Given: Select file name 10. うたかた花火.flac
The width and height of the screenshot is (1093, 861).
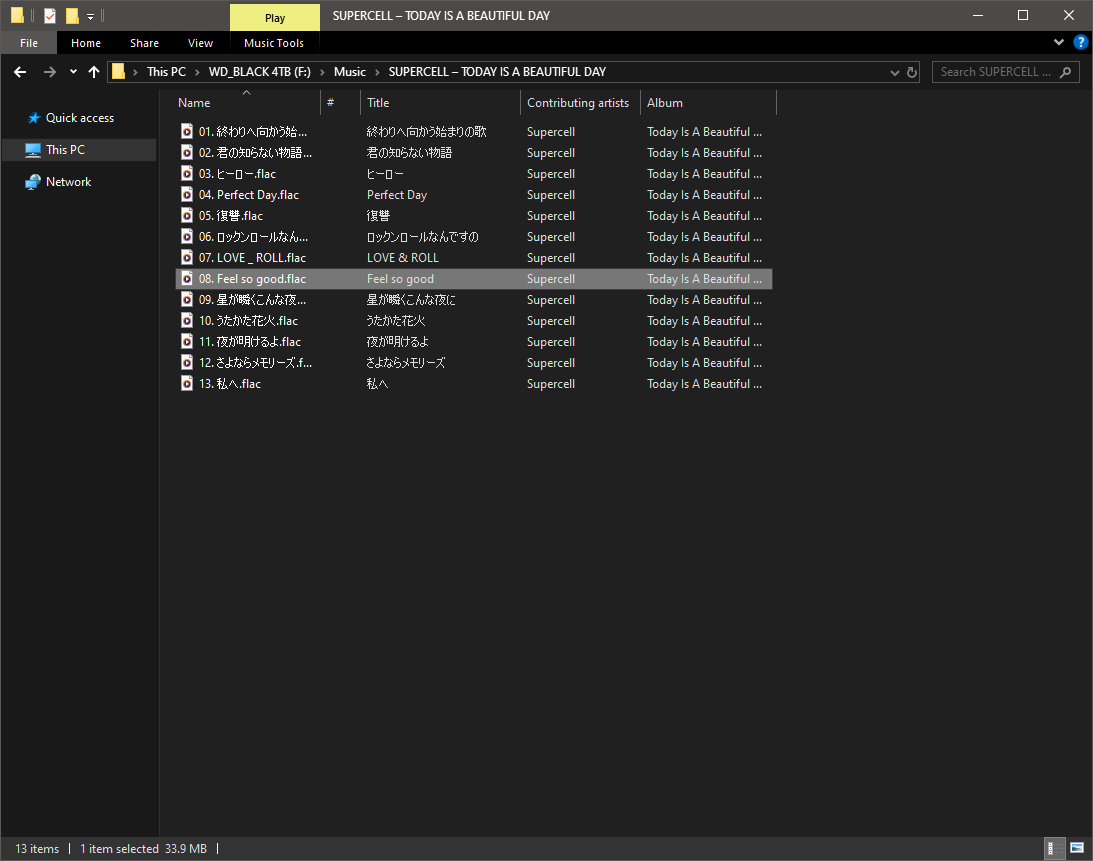Looking at the screenshot, I should click(248, 321).
